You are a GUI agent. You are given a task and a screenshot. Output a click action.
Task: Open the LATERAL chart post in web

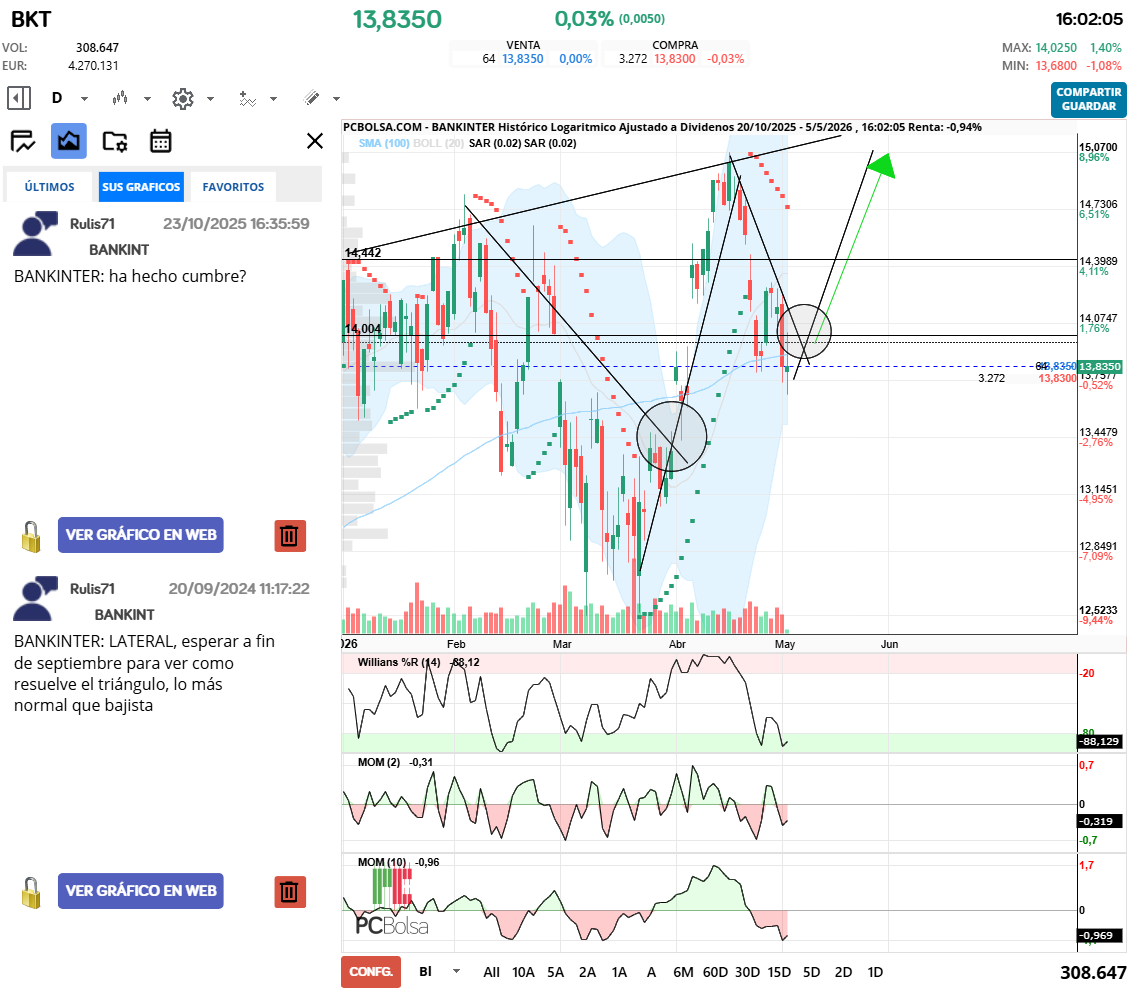point(141,891)
